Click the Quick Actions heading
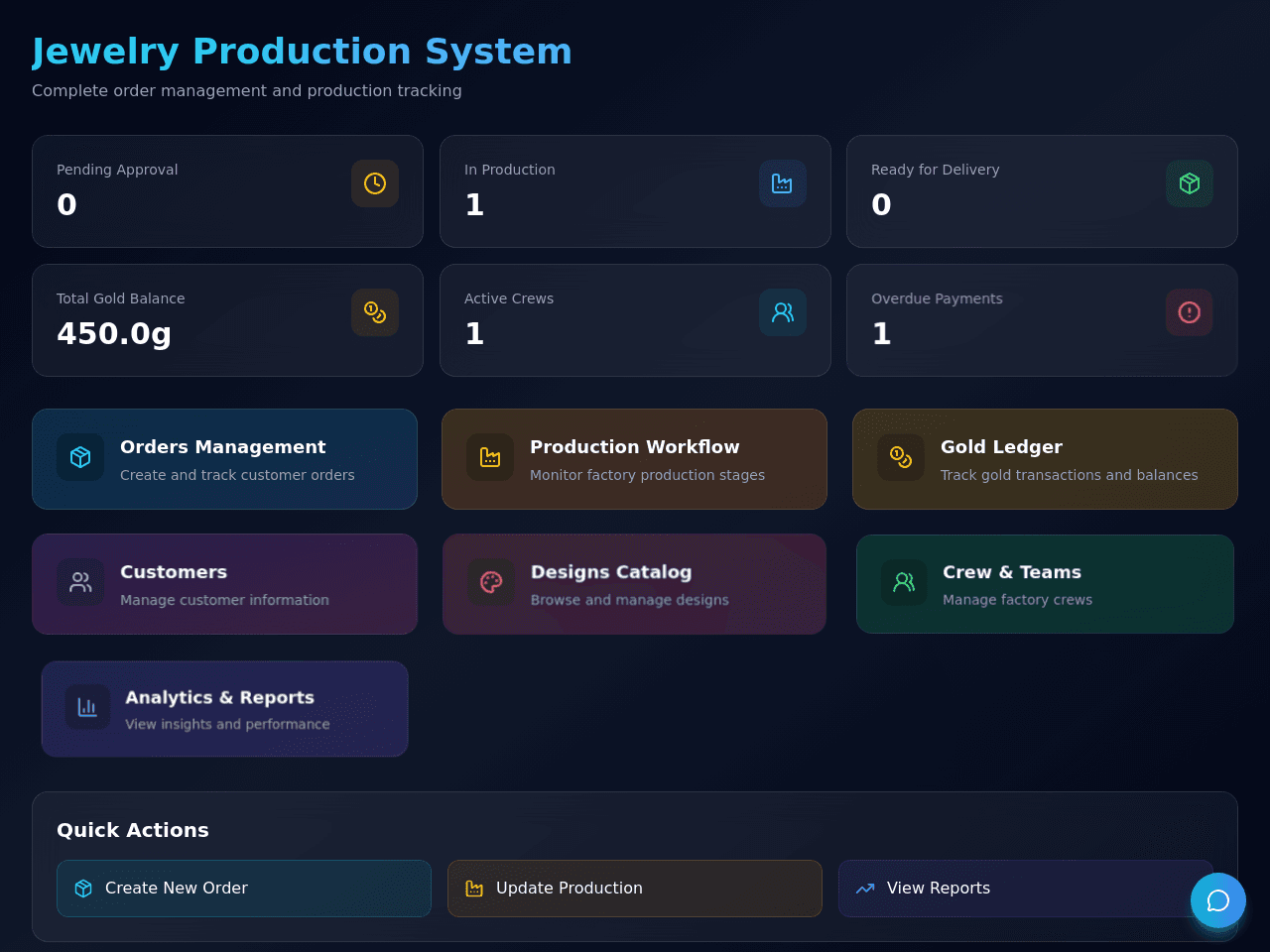The width and height of the screenshot is (1270, 952). [133, 830]
